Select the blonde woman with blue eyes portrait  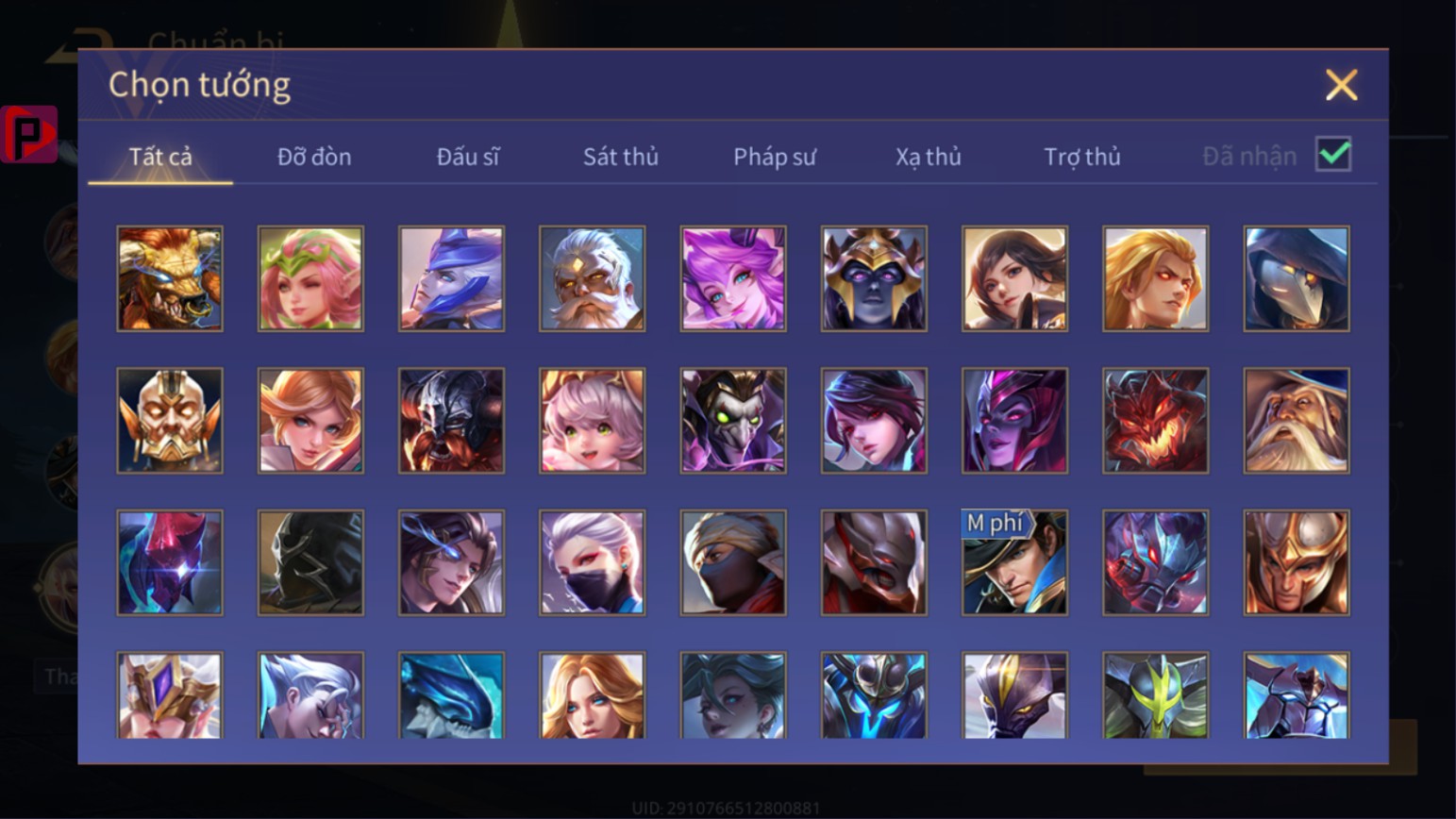[x=592, y=696]
